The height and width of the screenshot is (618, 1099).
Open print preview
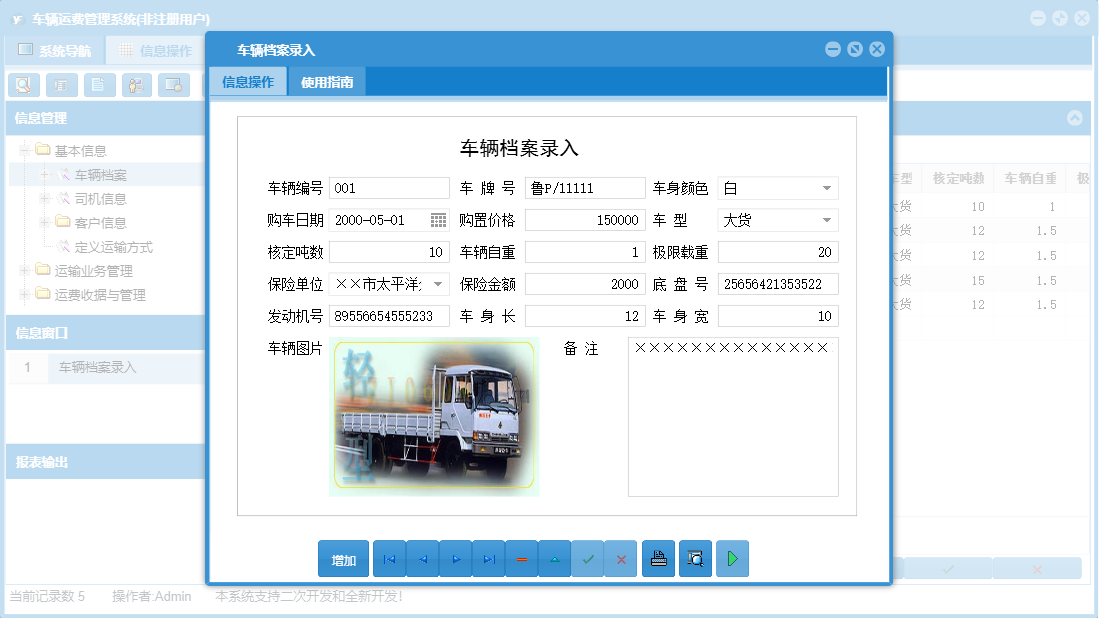tap(695, 558)
